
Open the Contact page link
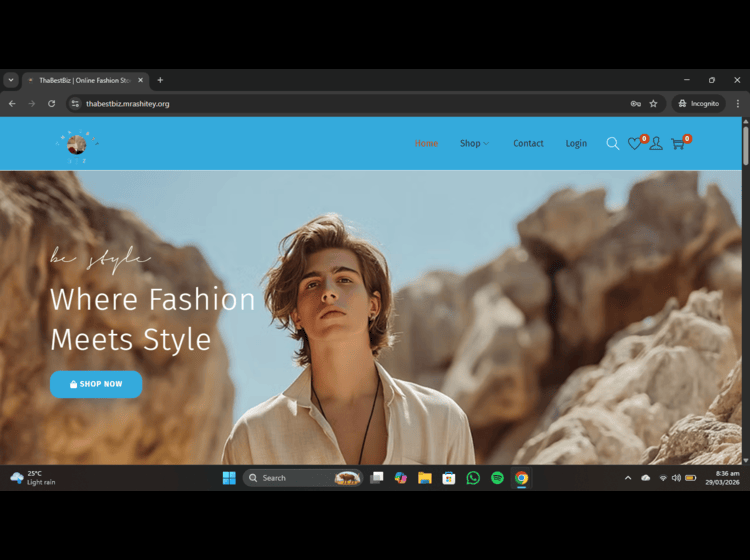[x=528, y=143]
